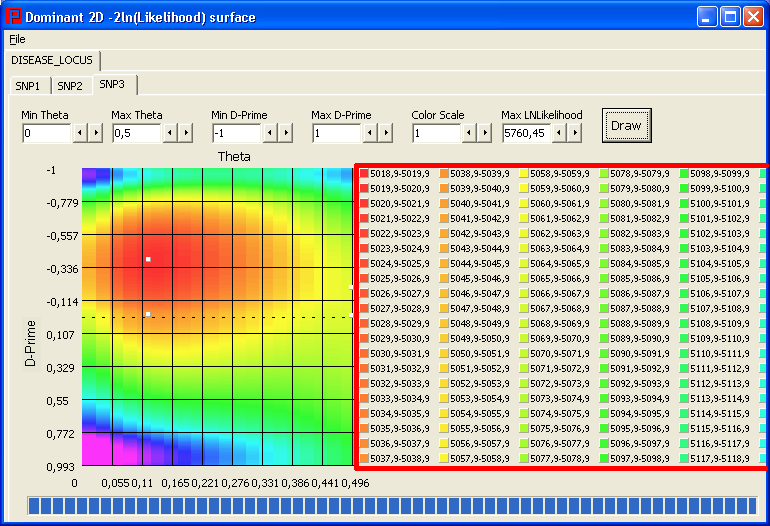Increase Max D-Prime with right arrow

(385, 133)
